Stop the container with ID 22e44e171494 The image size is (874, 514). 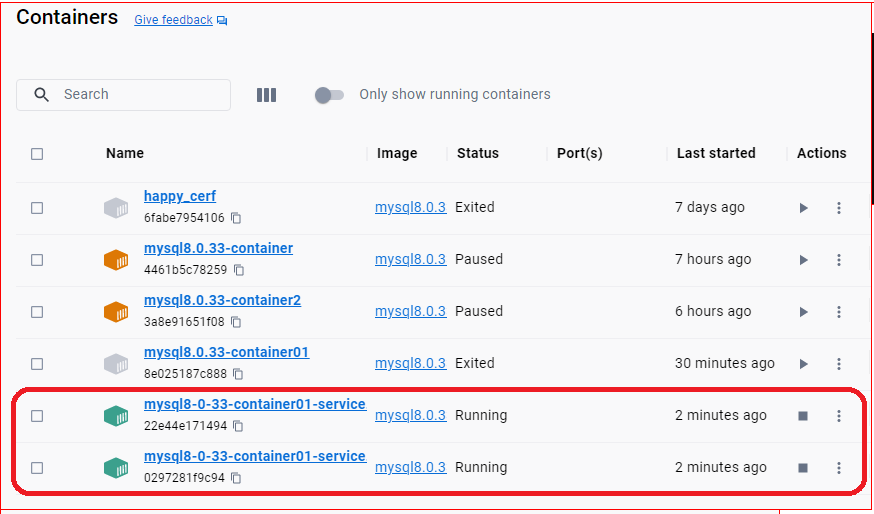coord(803,416)
